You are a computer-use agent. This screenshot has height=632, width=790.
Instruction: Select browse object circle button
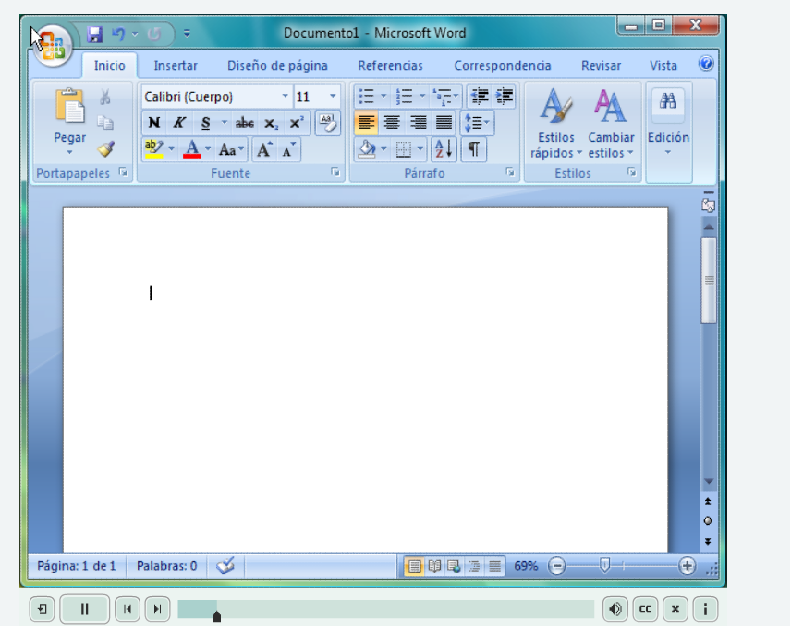pos(708,521)
